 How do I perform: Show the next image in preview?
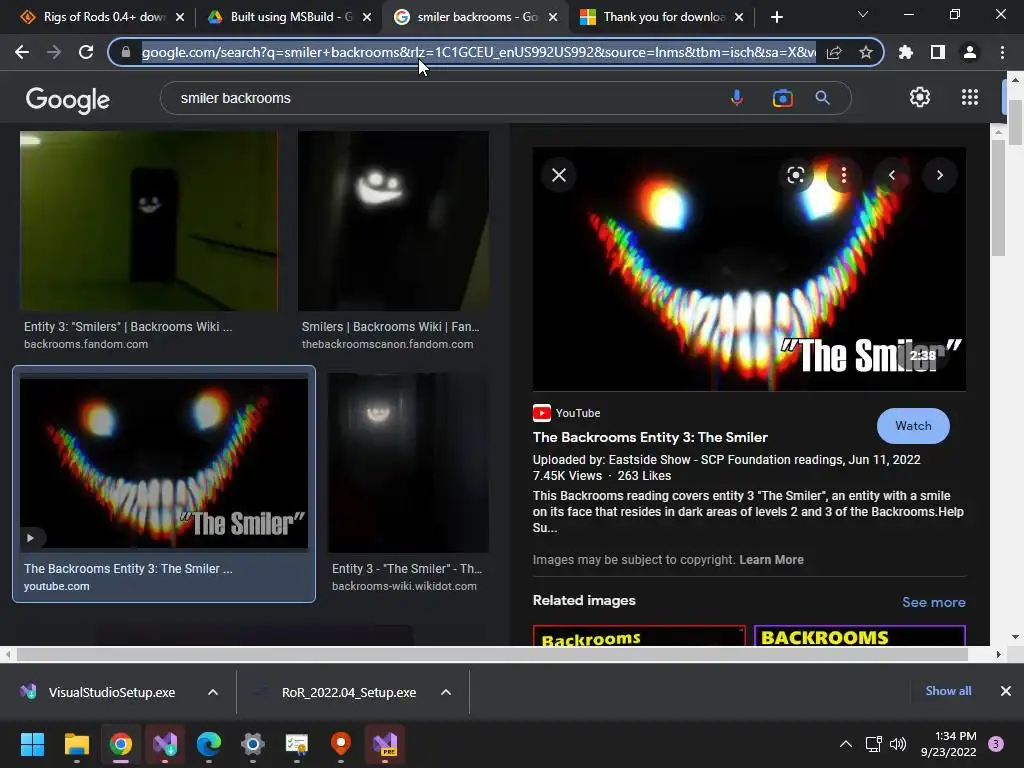point(940,175)
